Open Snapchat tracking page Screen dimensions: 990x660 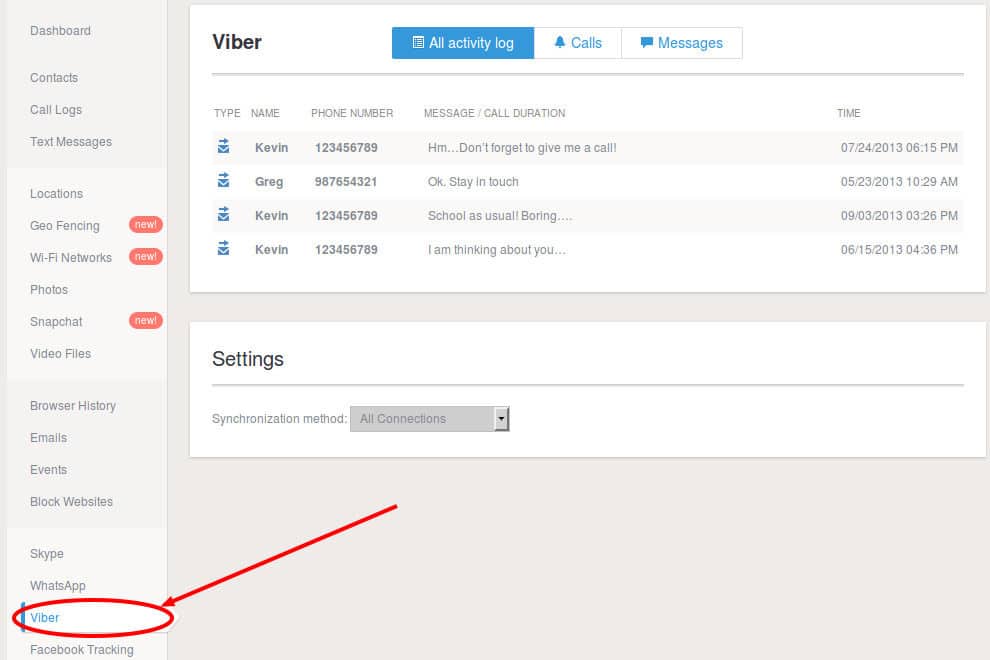(x=56, y=322)
